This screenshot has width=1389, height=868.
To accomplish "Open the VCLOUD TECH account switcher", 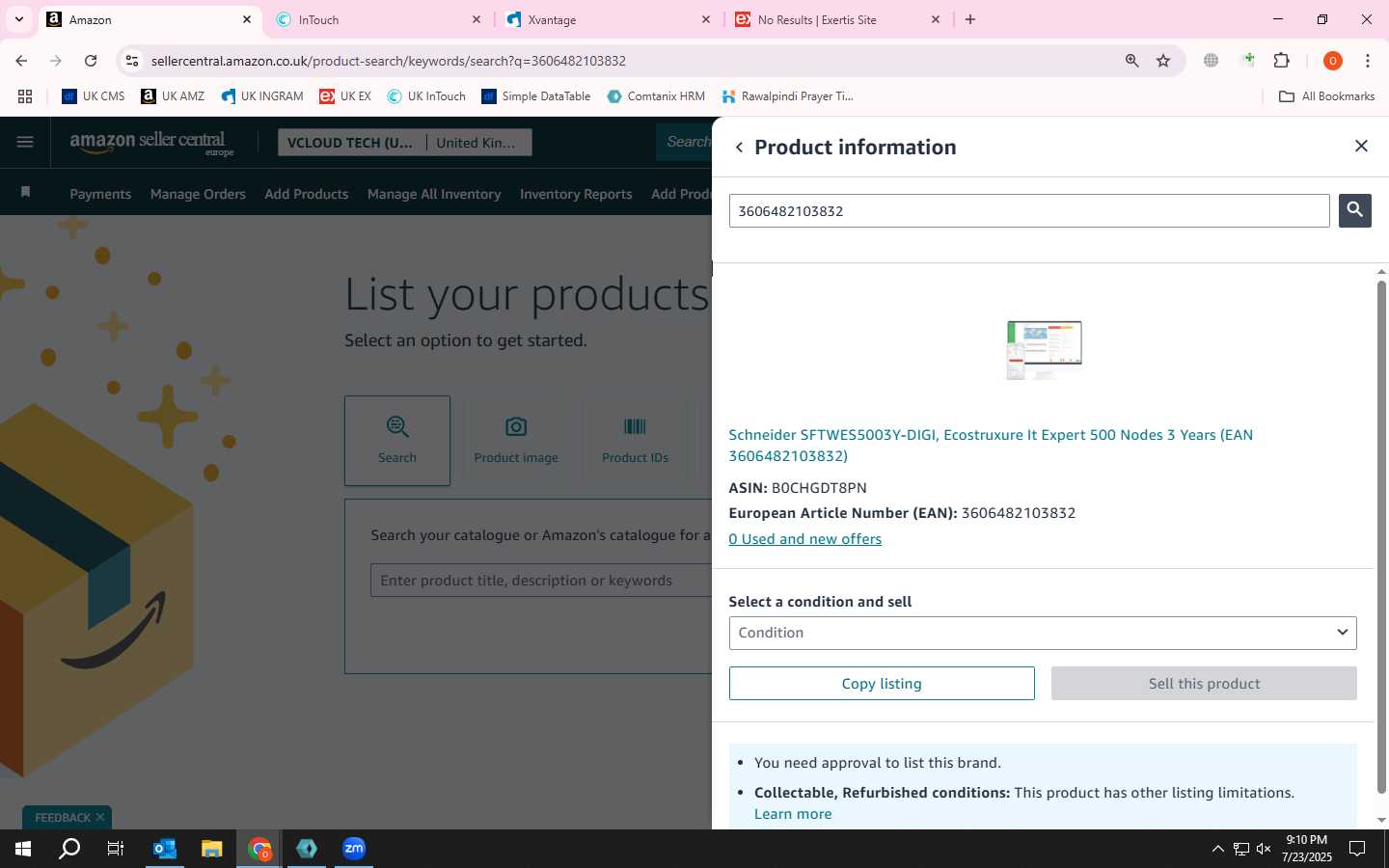I will (351, 143).
